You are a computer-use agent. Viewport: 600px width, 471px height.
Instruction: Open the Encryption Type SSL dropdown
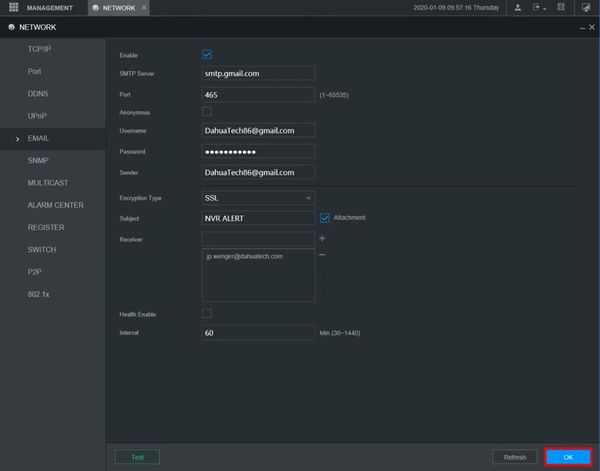pos(258,198)
